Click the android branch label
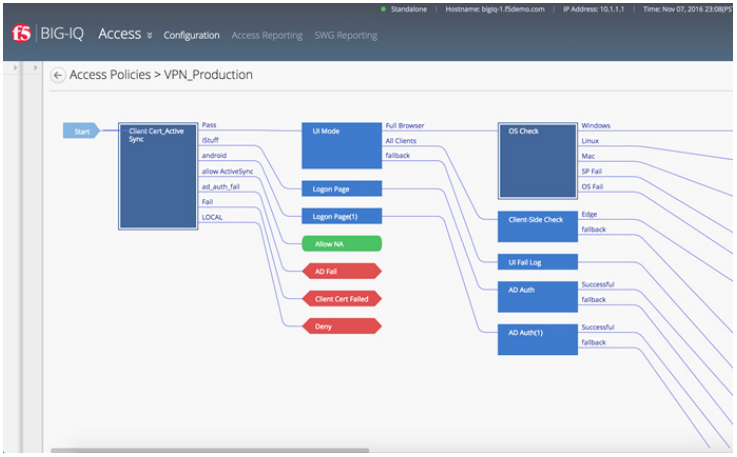Screen dimensions: 737x457 [214, 155]
